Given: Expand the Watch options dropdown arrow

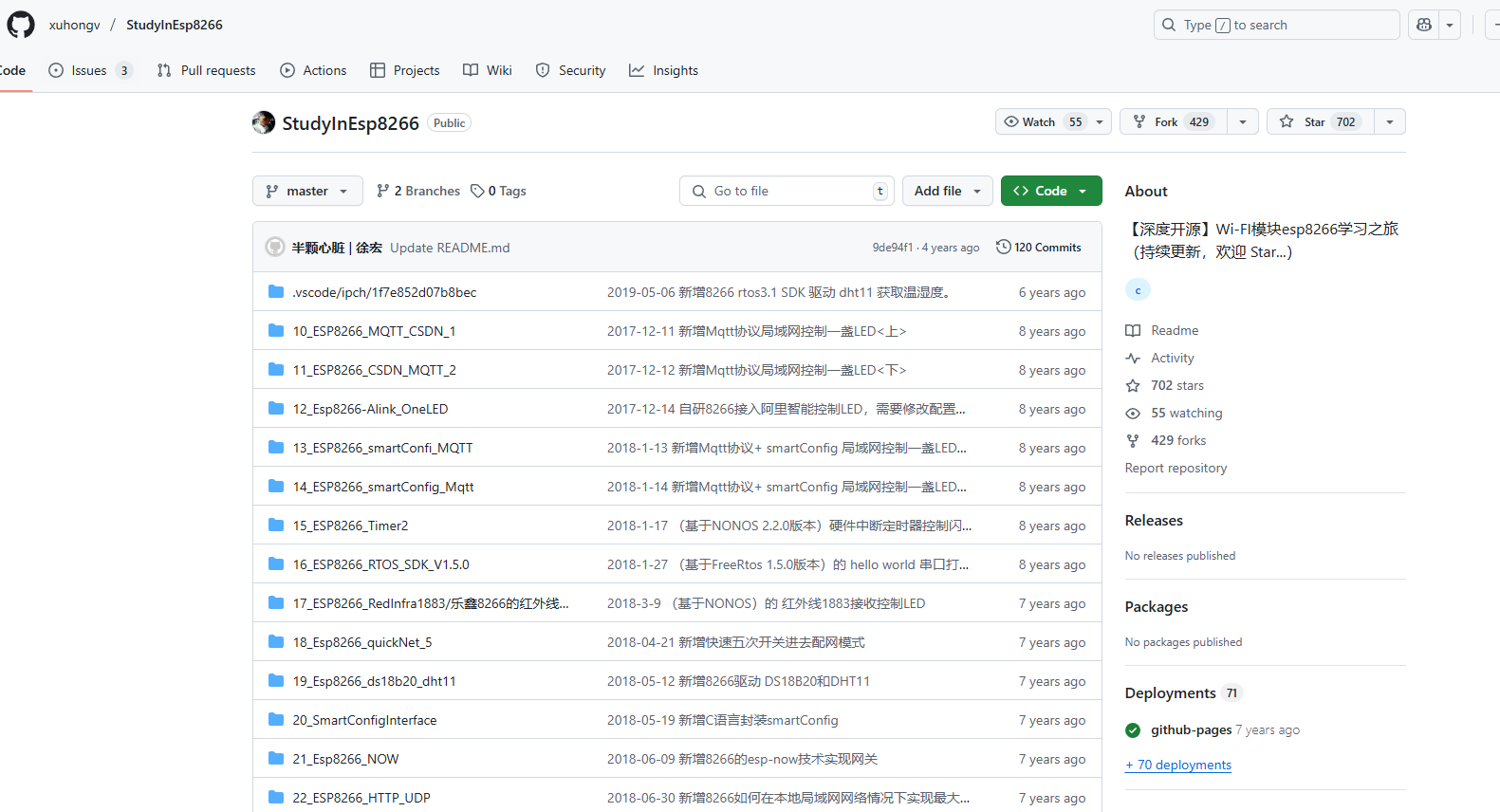Looking at the screenshot, I should click(x=1100, y=121).
